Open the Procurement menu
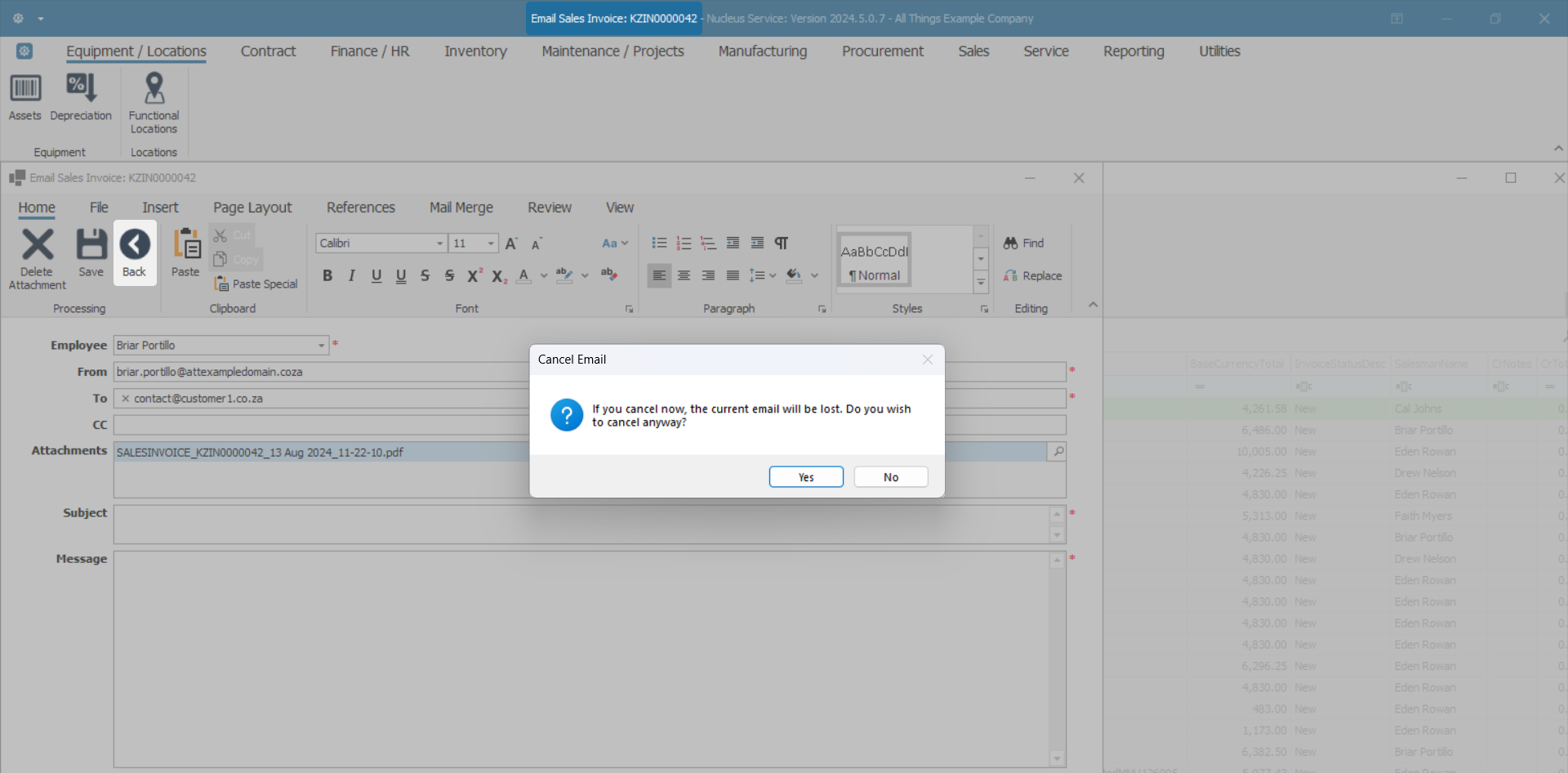 (883, 51)
